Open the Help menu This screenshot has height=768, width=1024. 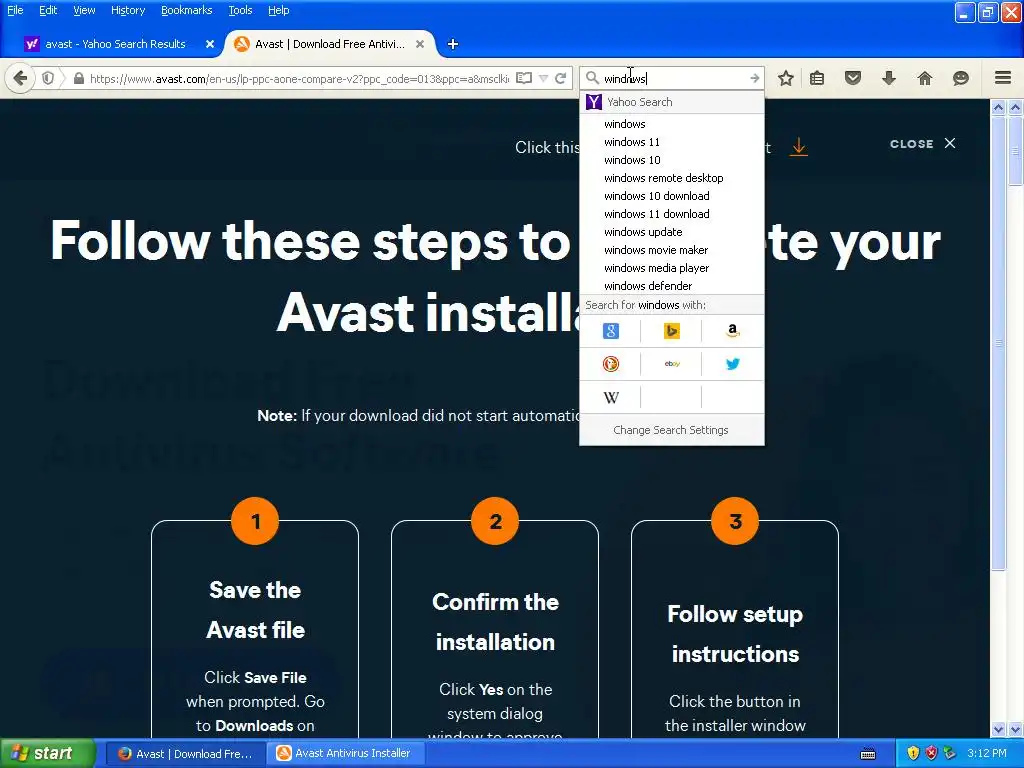point(278,10)
